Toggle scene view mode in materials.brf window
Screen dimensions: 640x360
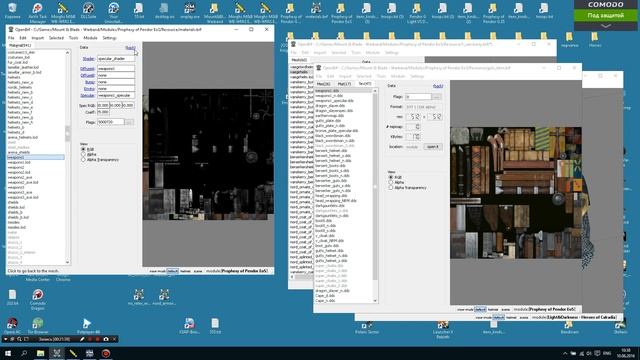[198, 271]
